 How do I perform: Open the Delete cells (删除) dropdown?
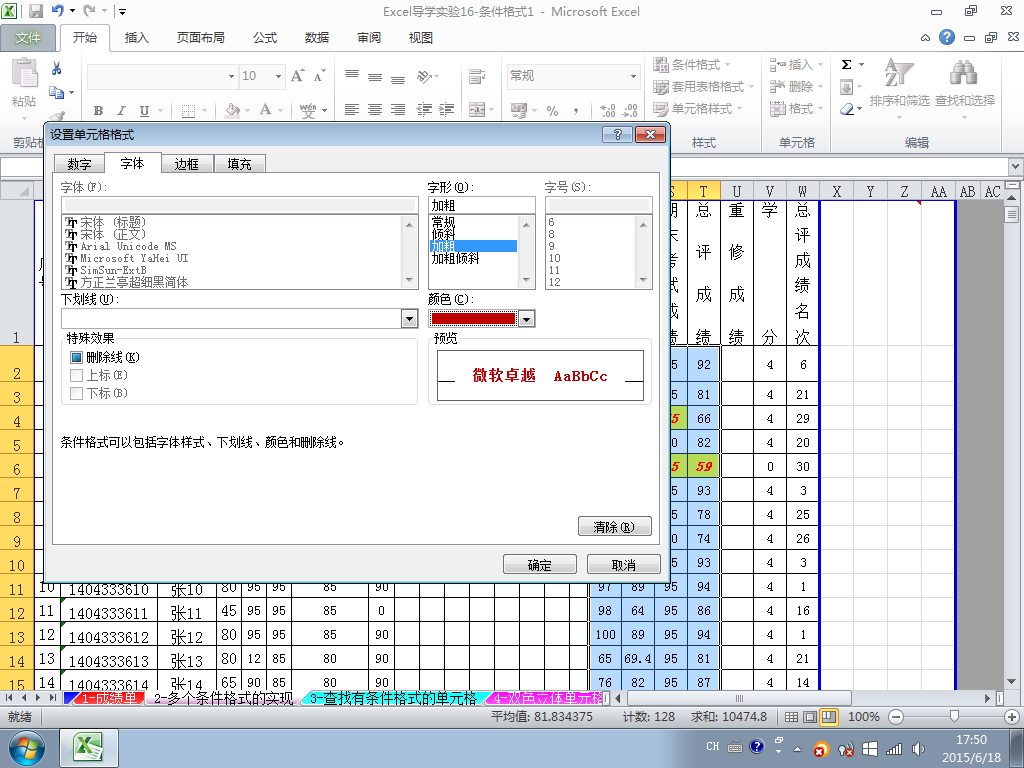[x=820, y=86]
